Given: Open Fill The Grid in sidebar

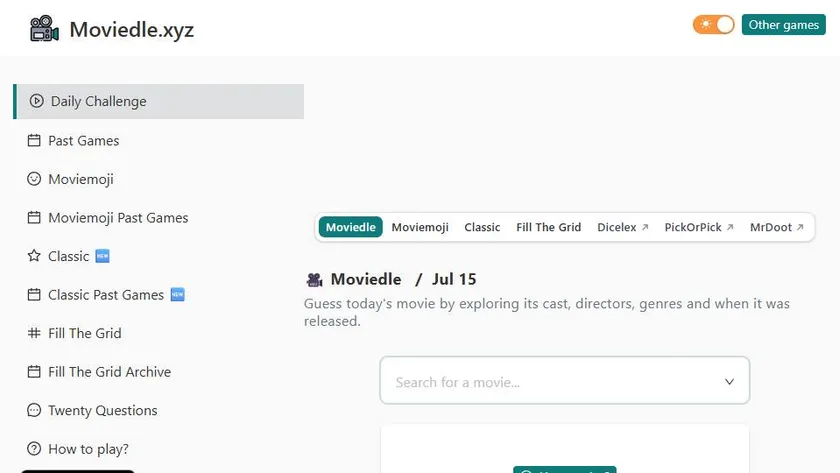Looking at the screenshot, I should (85, 333).
